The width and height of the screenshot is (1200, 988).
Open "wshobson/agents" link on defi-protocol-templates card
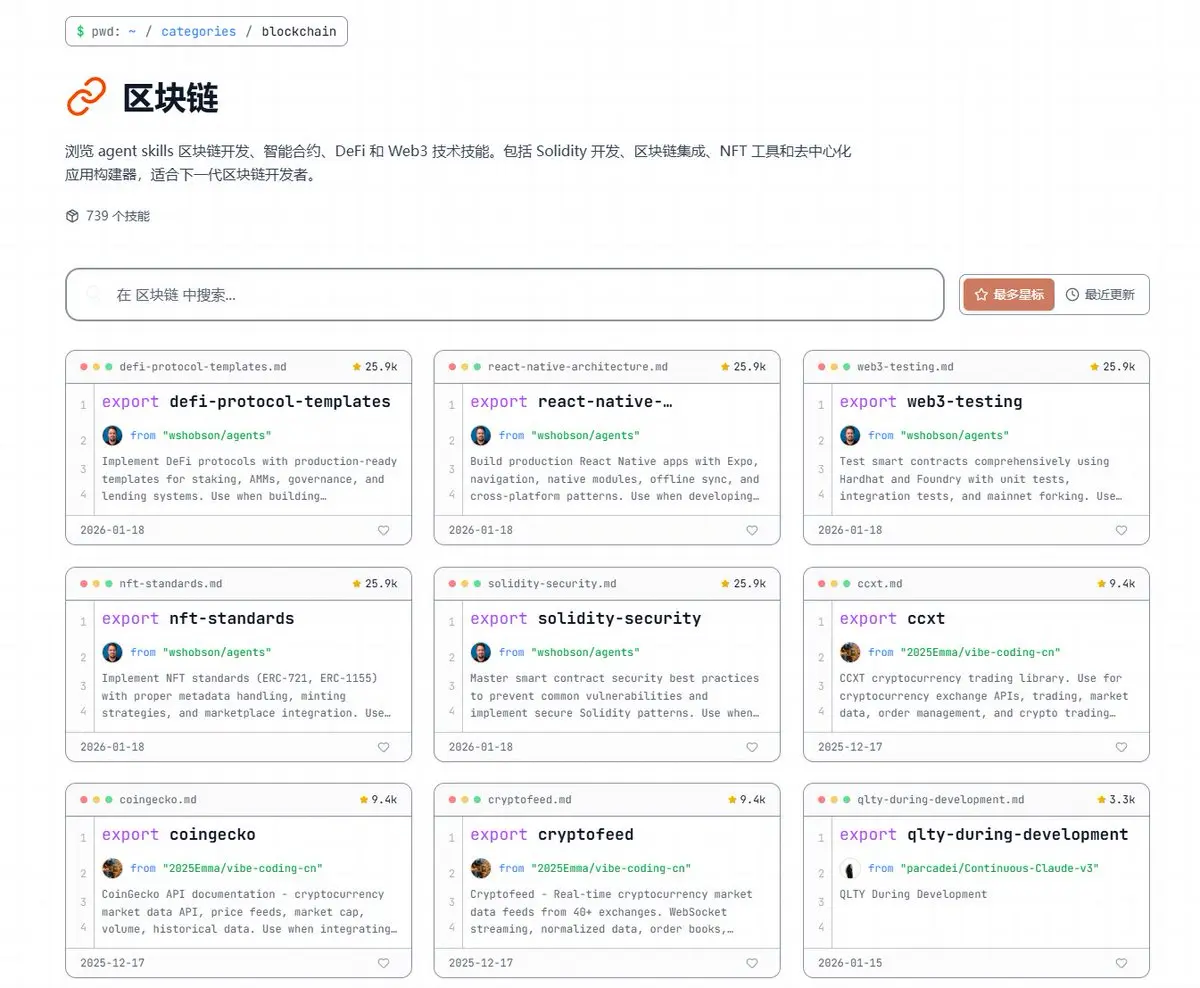point(217,435)
